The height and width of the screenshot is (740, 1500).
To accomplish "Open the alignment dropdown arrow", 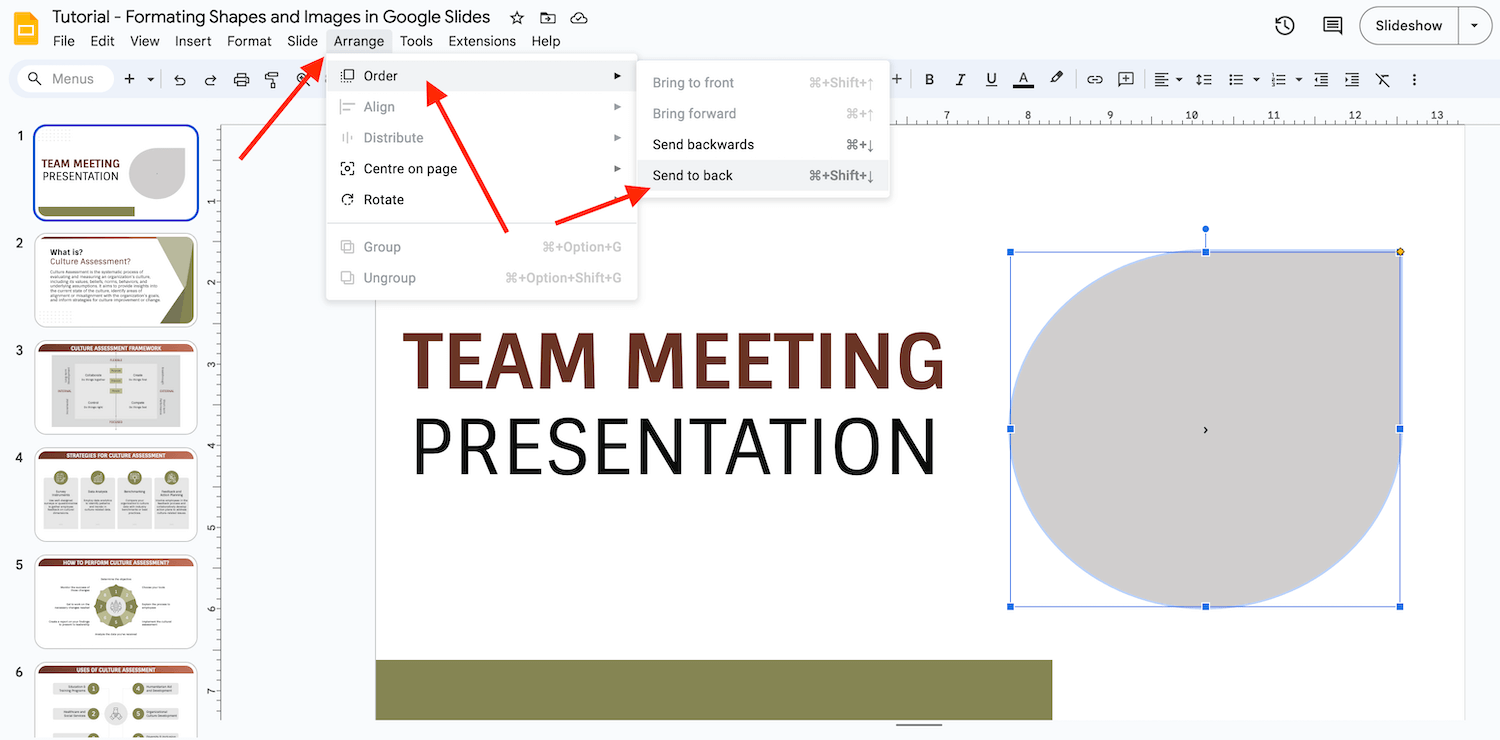I will click(1178, 79).
